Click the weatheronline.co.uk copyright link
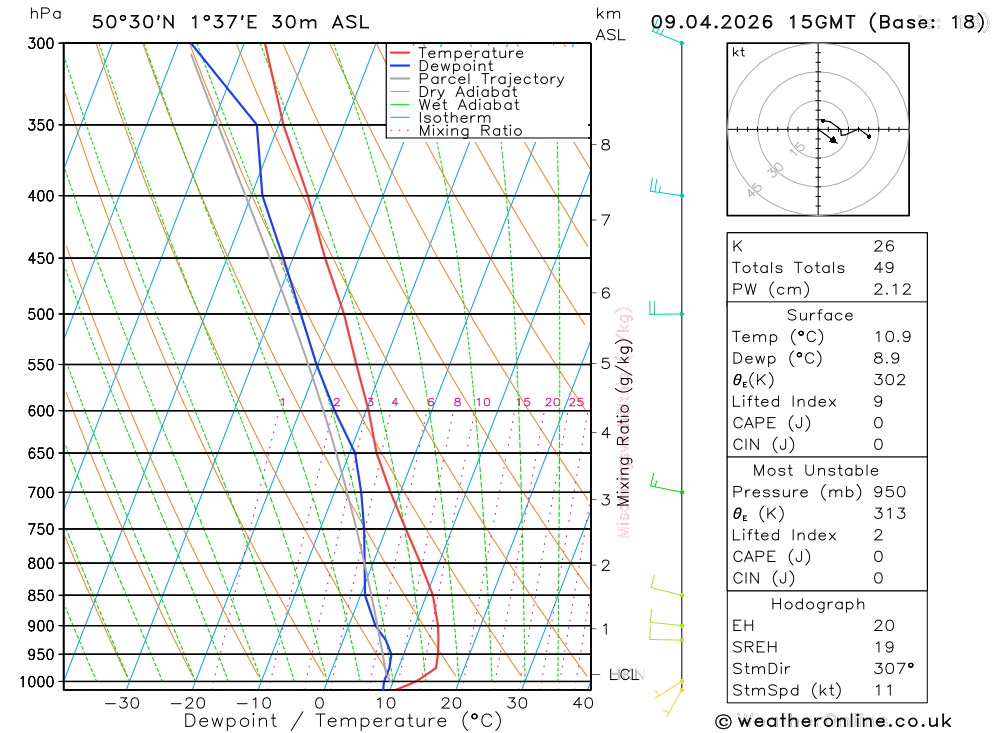The width and height of the screenshot is (1000, 733). pos(834,721)
